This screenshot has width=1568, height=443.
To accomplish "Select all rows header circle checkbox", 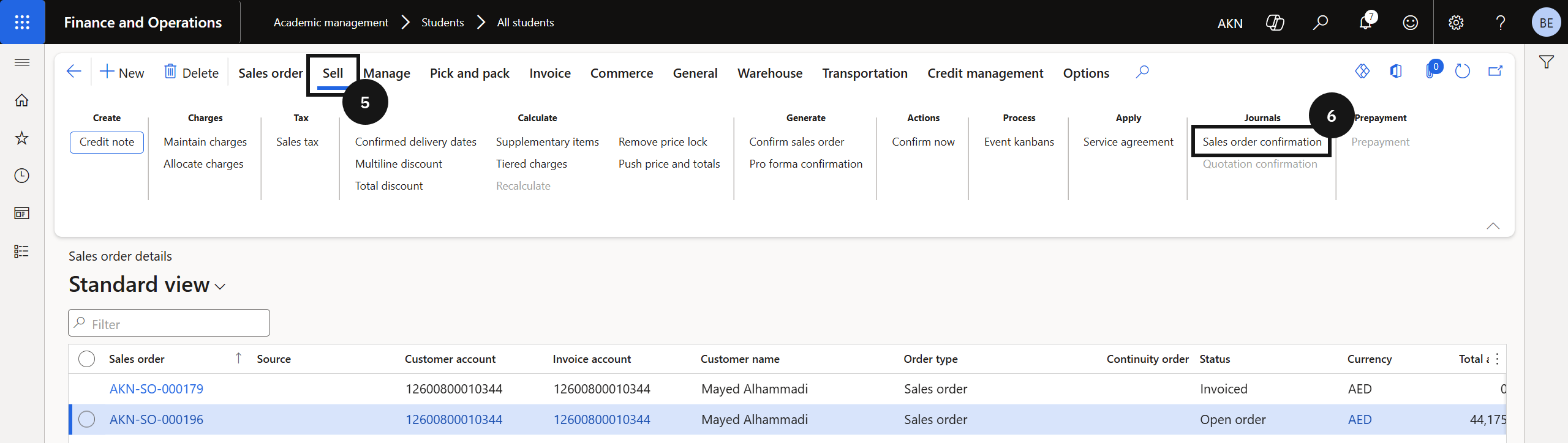I will (x=87, y=359).
